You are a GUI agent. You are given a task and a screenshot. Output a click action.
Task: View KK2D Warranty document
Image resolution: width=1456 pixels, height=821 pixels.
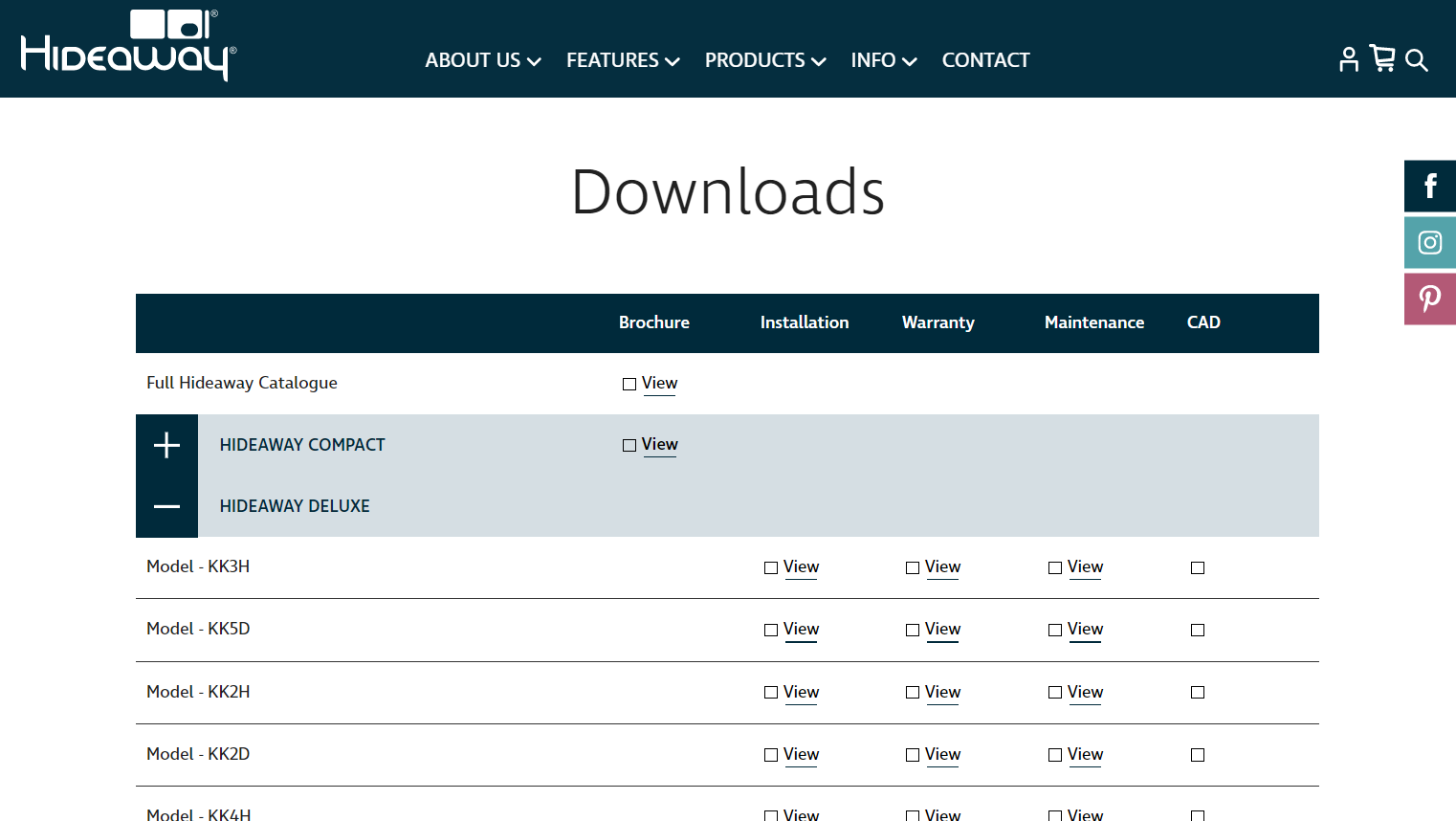click(934, 755)
